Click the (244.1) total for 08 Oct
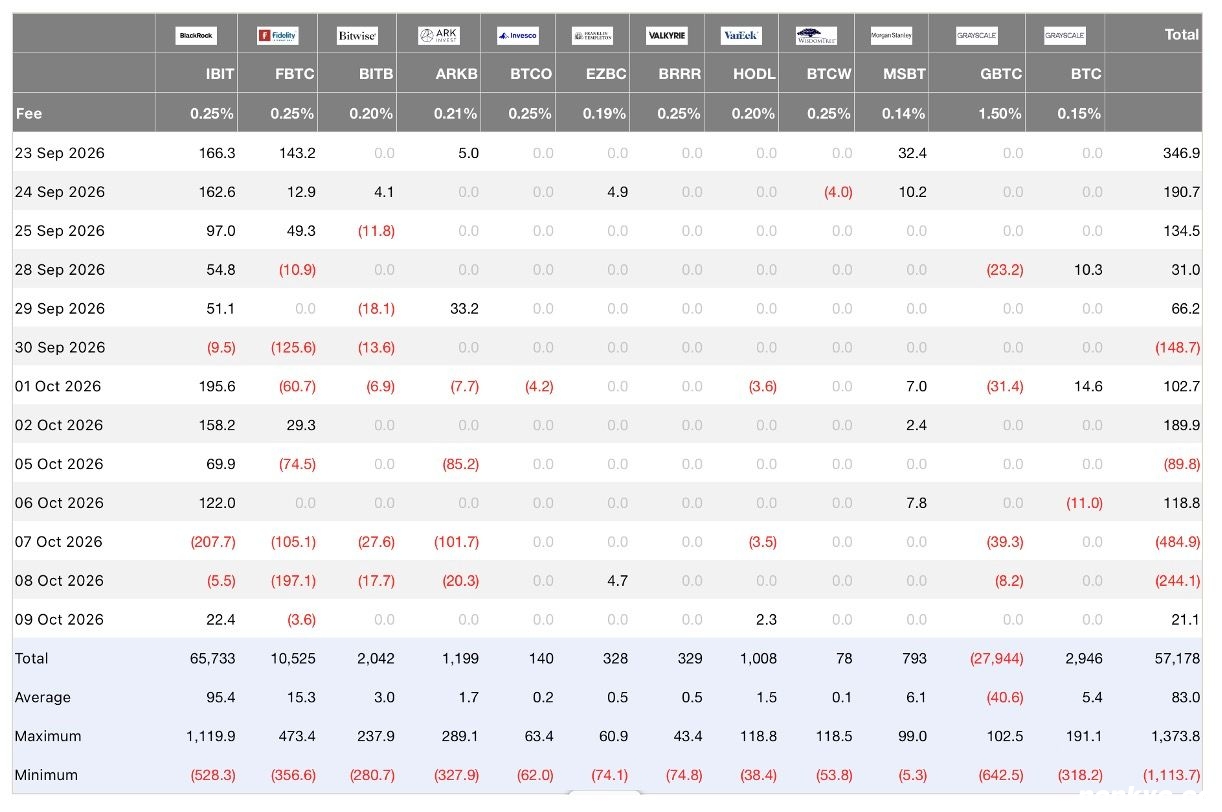 pos(1178,581)
